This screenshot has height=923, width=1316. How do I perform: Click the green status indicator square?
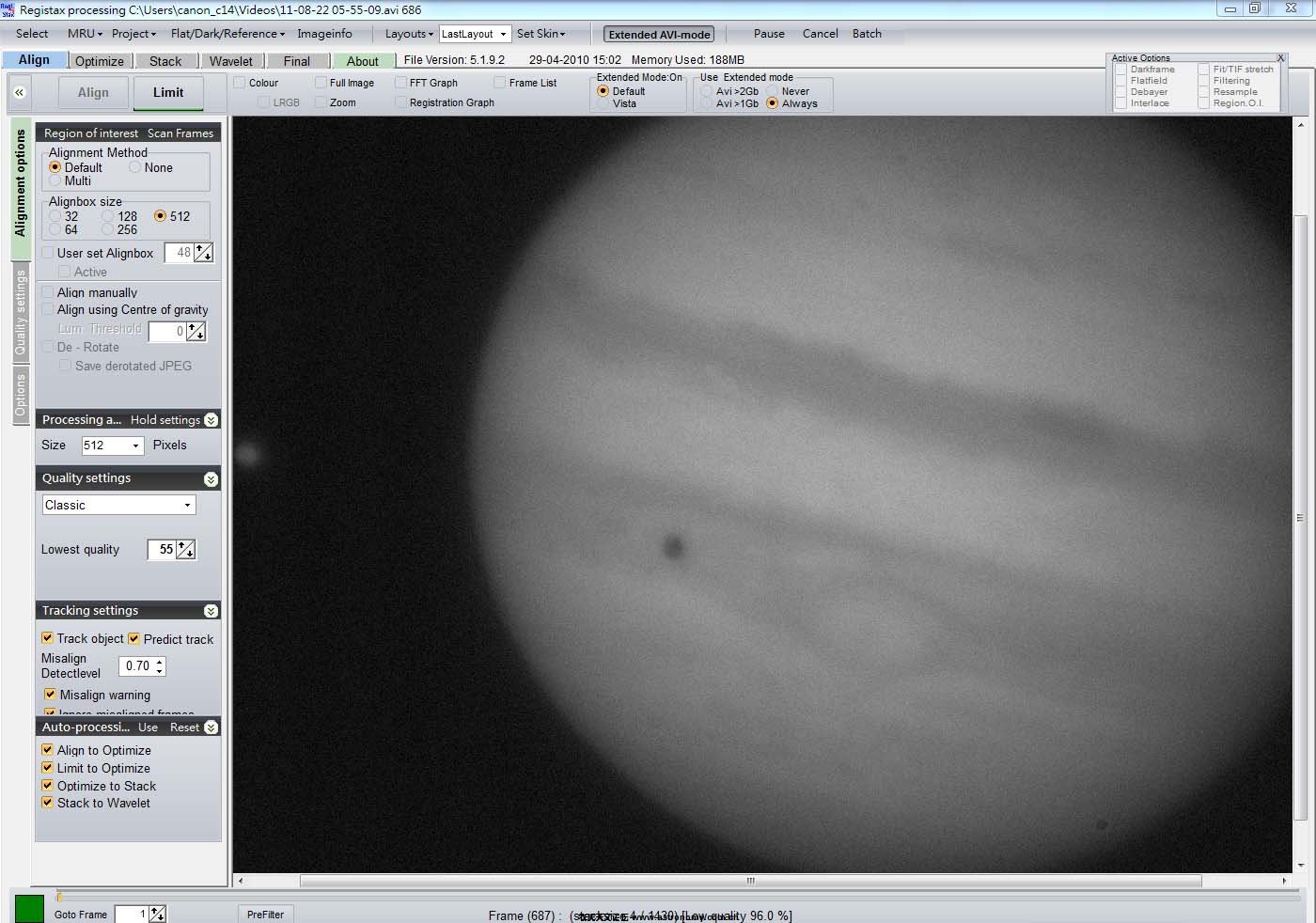pyautogui.click(x=29, y=909)
